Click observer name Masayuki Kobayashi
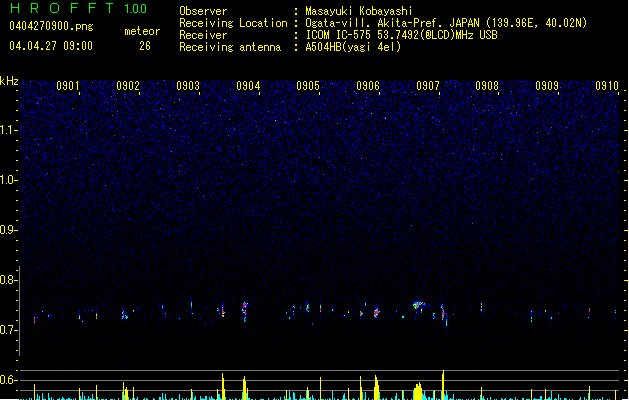The height and width of the screenshot is (400, 629). (359, 11)
